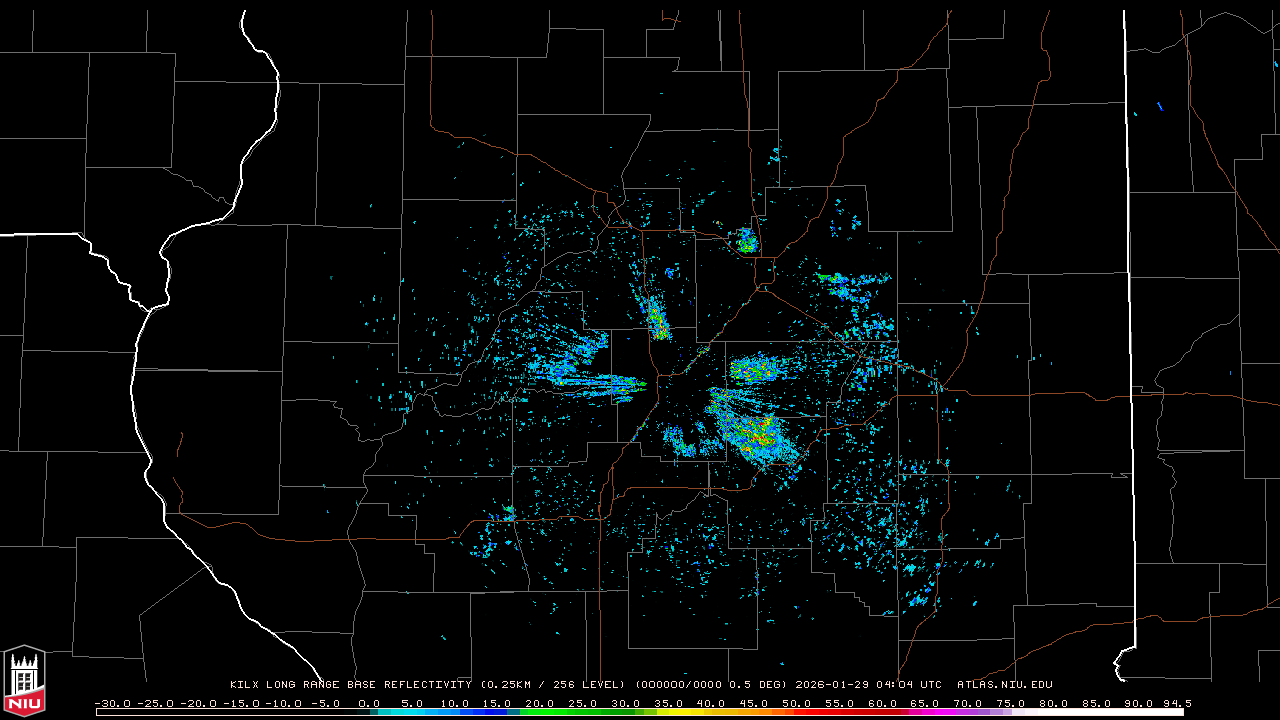Screen dimensions: 1280x720
Task: Click the NIU castle logo
Action: (x=24, y=681)
